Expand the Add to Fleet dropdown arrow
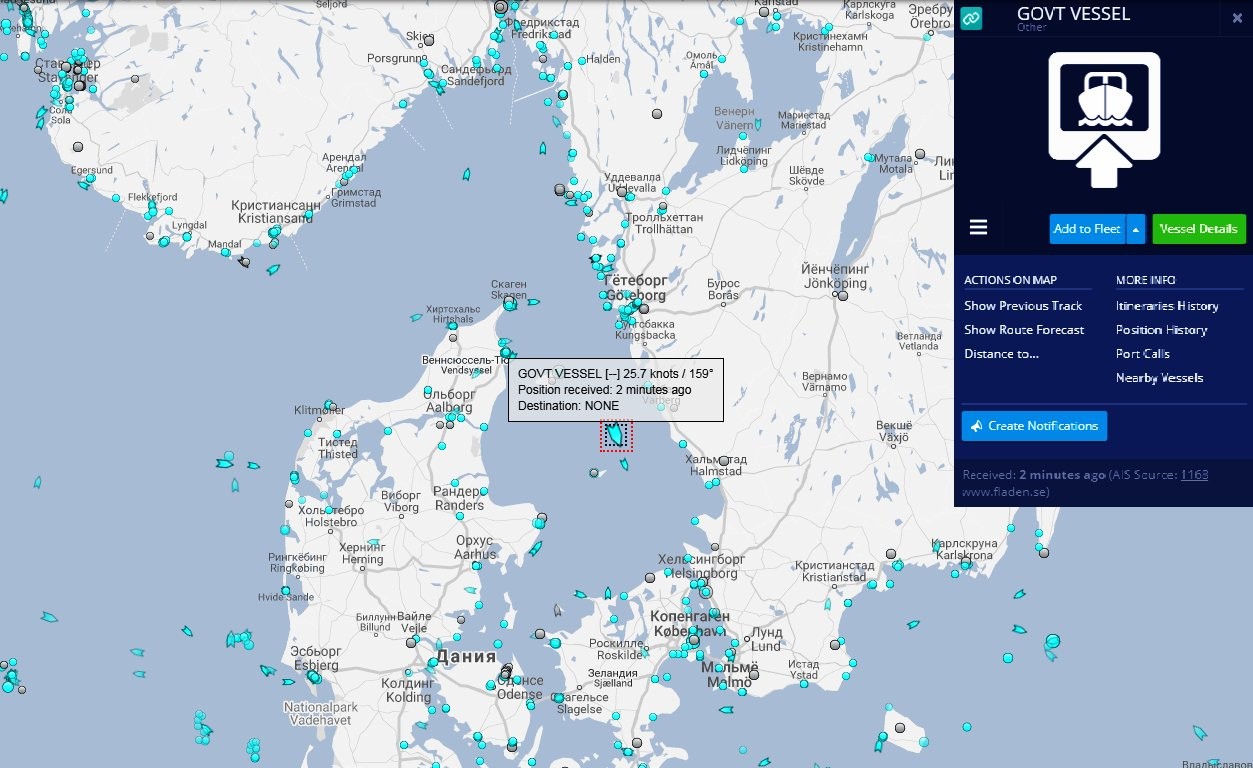This screenshot has height=768, width=1253. 1136,229
